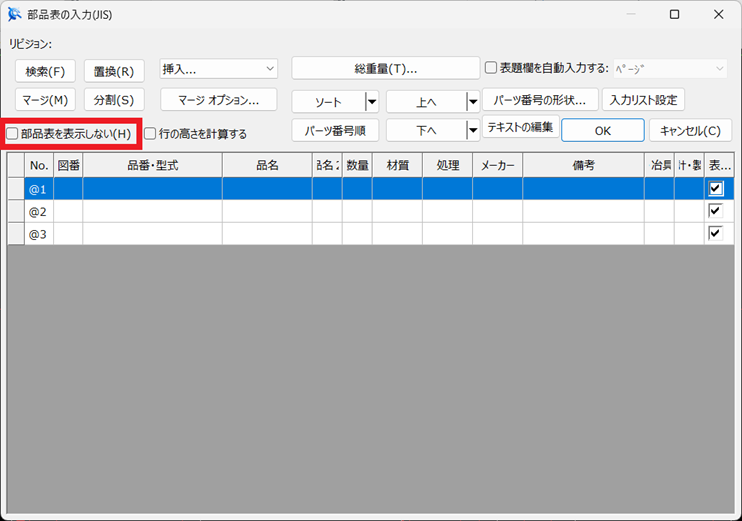The image size is (742, 521).
Task: Click the row selector left of @2
Action: (16, 211)
